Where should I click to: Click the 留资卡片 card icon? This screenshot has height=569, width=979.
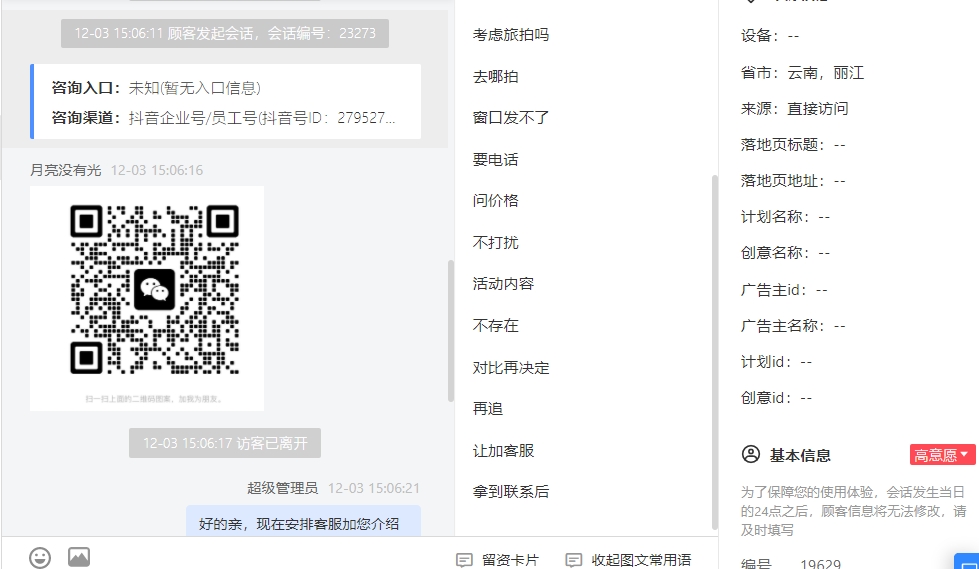(x=464, y=560)
